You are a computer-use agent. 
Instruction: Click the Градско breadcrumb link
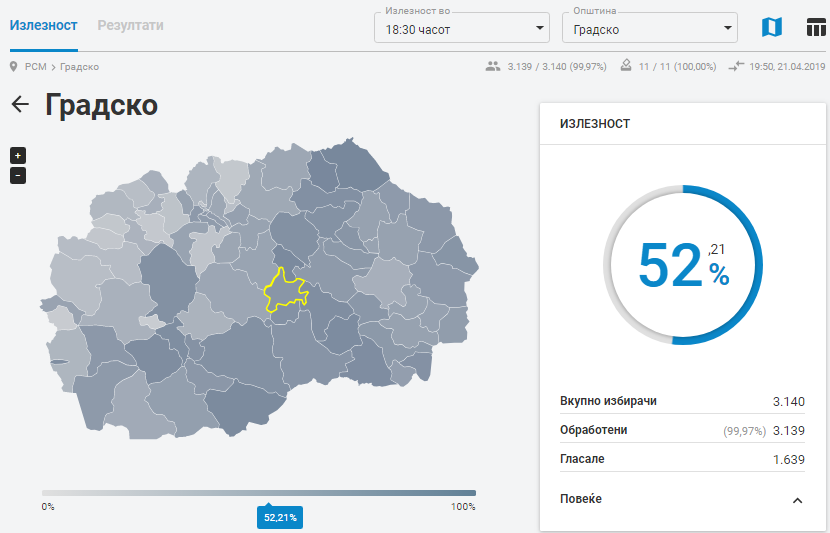[79, 67]
